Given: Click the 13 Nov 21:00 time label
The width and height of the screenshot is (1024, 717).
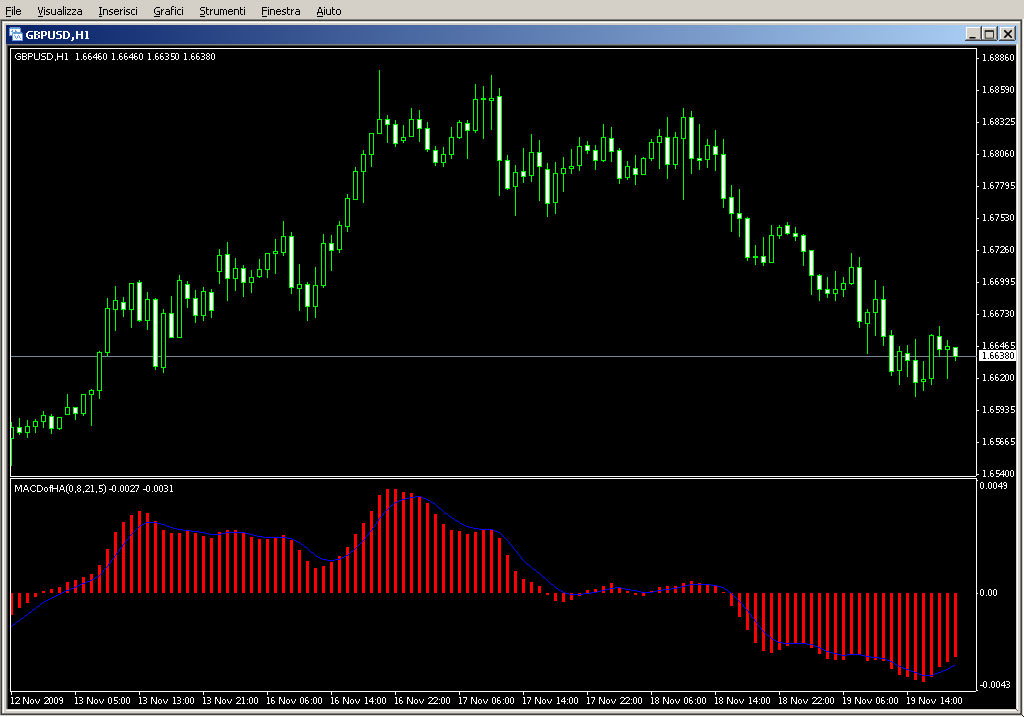Looking at the screenshot, I should pyautogui.click(x=230, y=701).
